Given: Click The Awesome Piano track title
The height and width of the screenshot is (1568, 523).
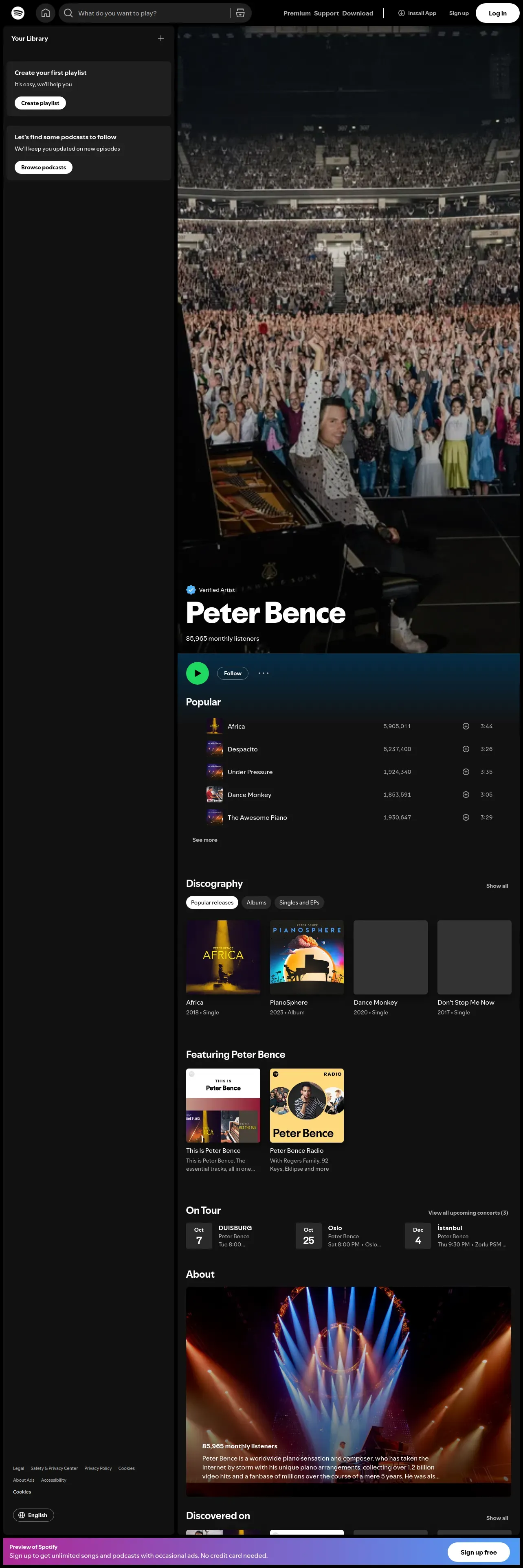Looking at the screenshot, I should 257,817.
